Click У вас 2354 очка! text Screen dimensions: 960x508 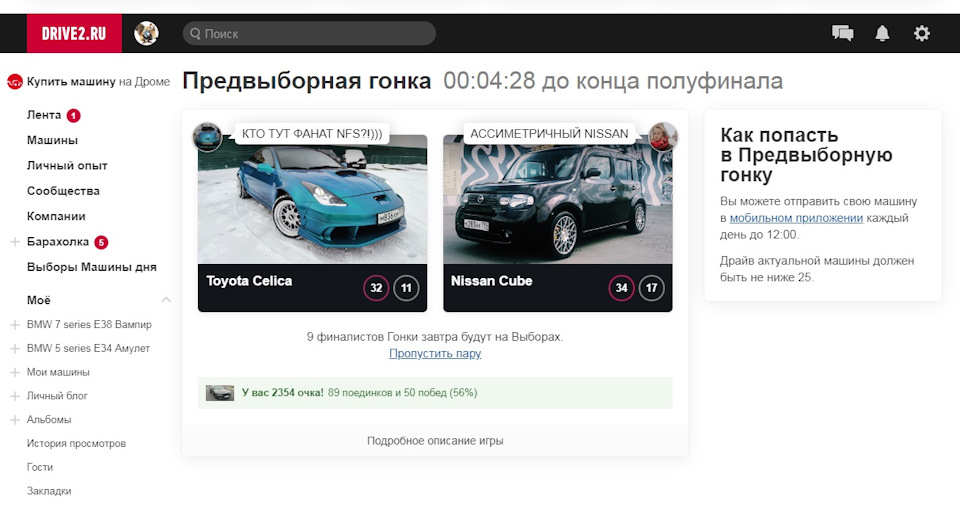(282, 393)
